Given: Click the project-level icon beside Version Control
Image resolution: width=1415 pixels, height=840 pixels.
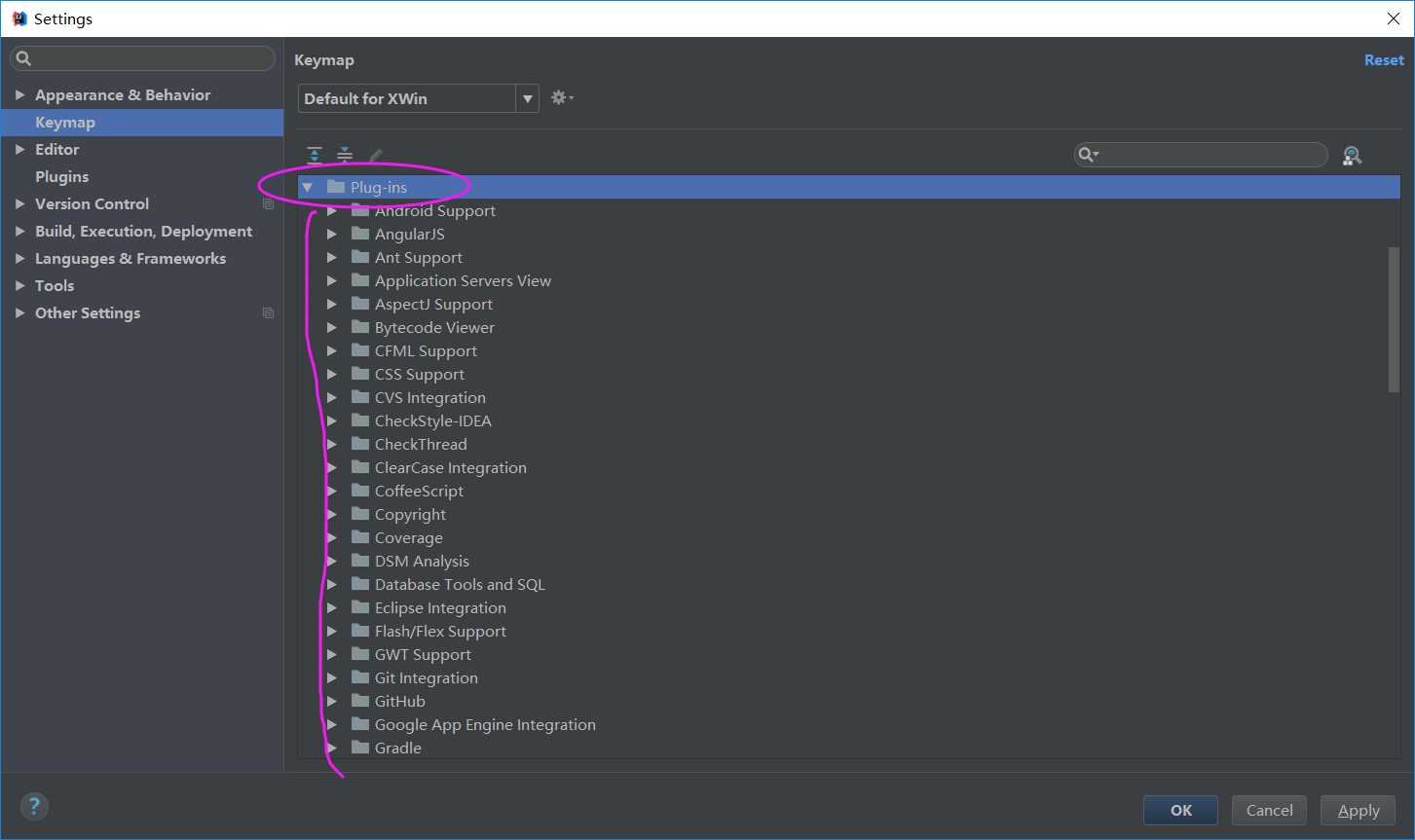Looking at the screenshot, I should tap(268, 204).
